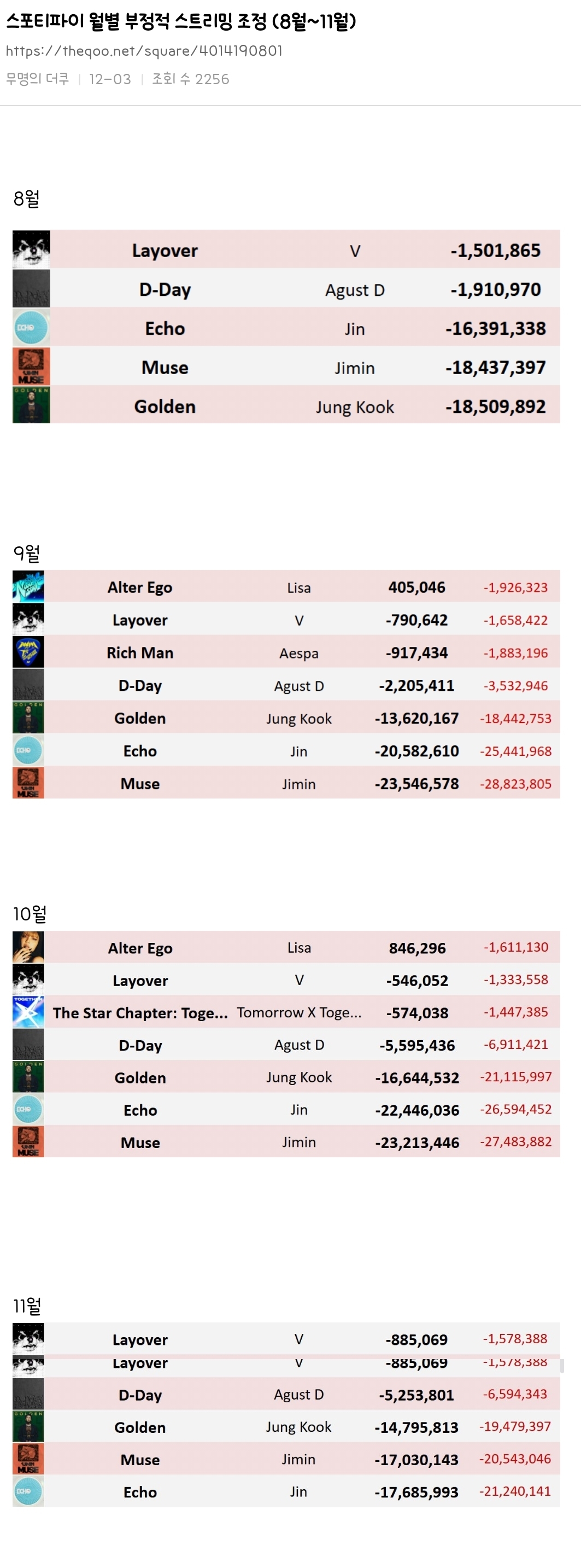581x1568 pixels.
Task: Click The Star Chapter album cover in the 10월 table
Action: 28,1012
